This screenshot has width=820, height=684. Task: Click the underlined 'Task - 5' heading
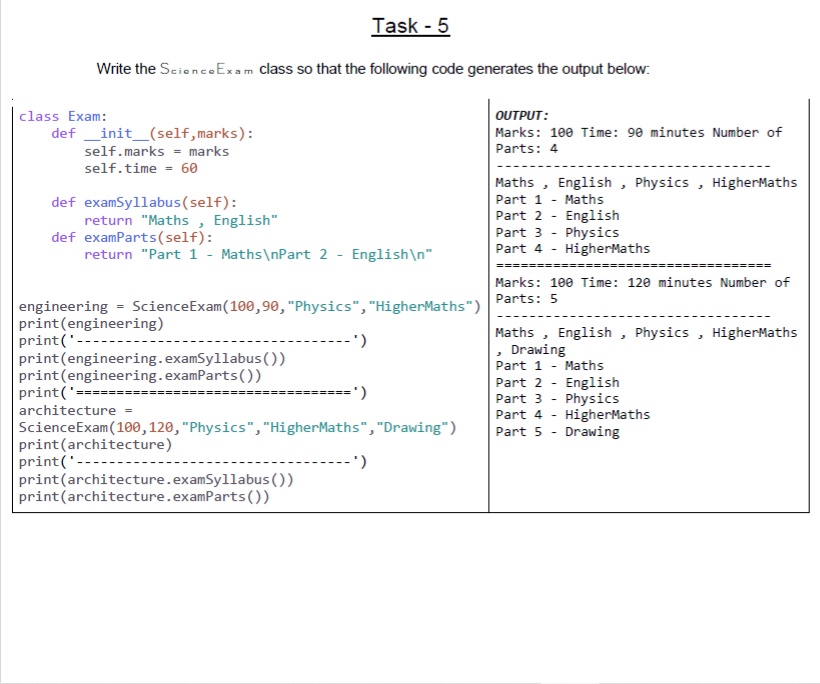pyautogui.click(x=411, y=25)
